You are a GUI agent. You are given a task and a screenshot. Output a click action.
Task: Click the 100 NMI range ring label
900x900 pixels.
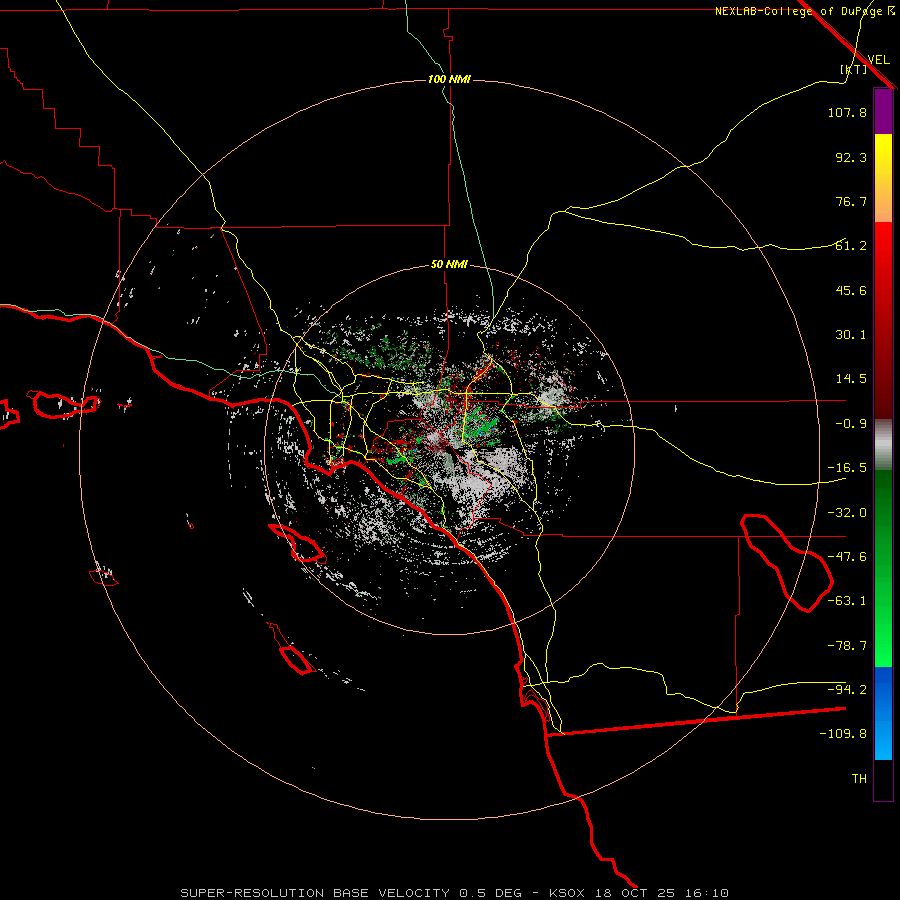click(x=449, y=79)
